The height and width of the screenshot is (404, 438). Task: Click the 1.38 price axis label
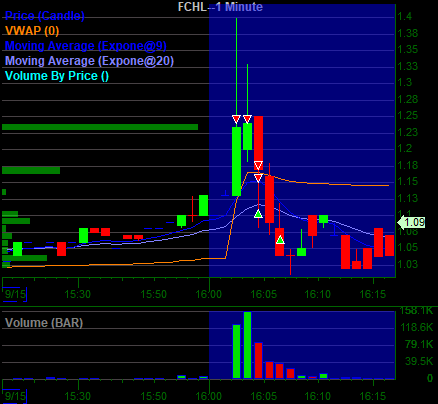point(408,33)
